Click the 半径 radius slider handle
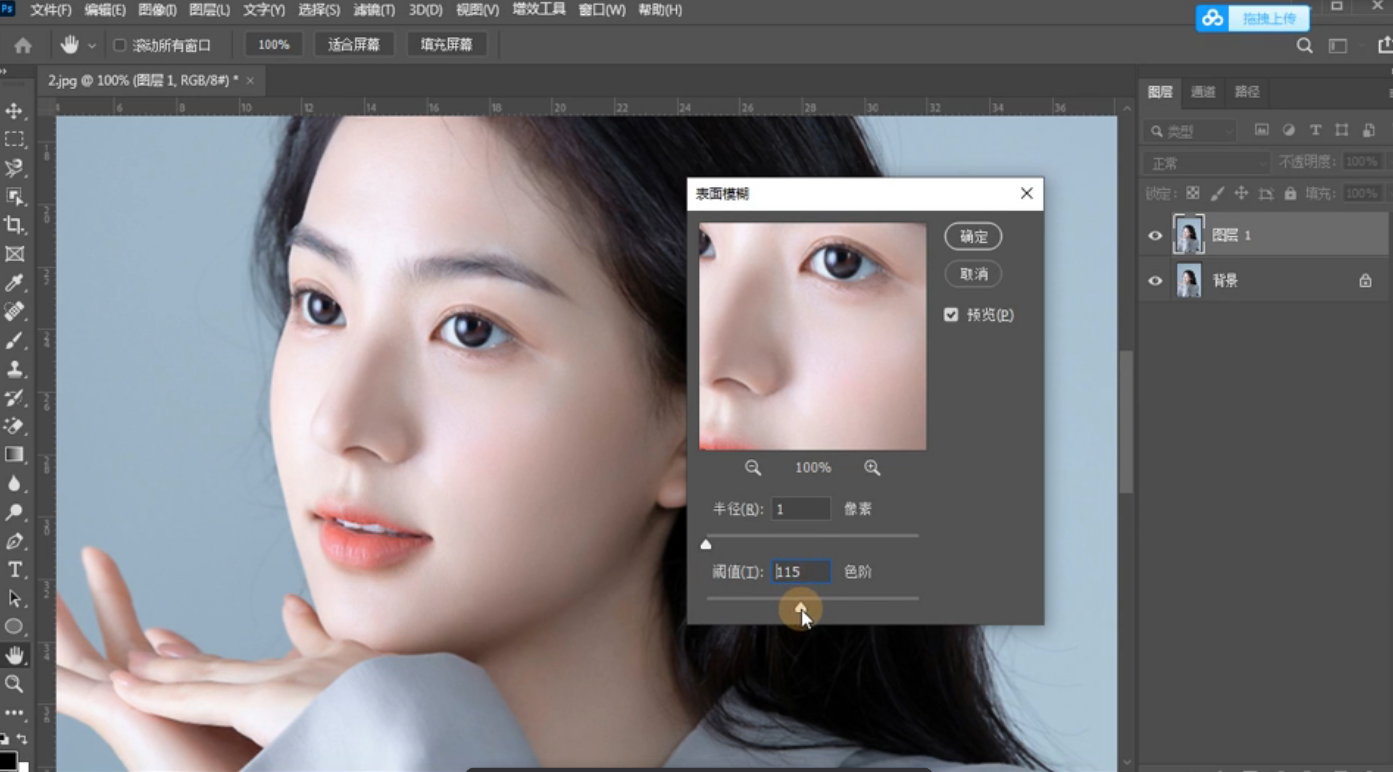The height and width of the screenshot is (772, 1393). (706, 545)
